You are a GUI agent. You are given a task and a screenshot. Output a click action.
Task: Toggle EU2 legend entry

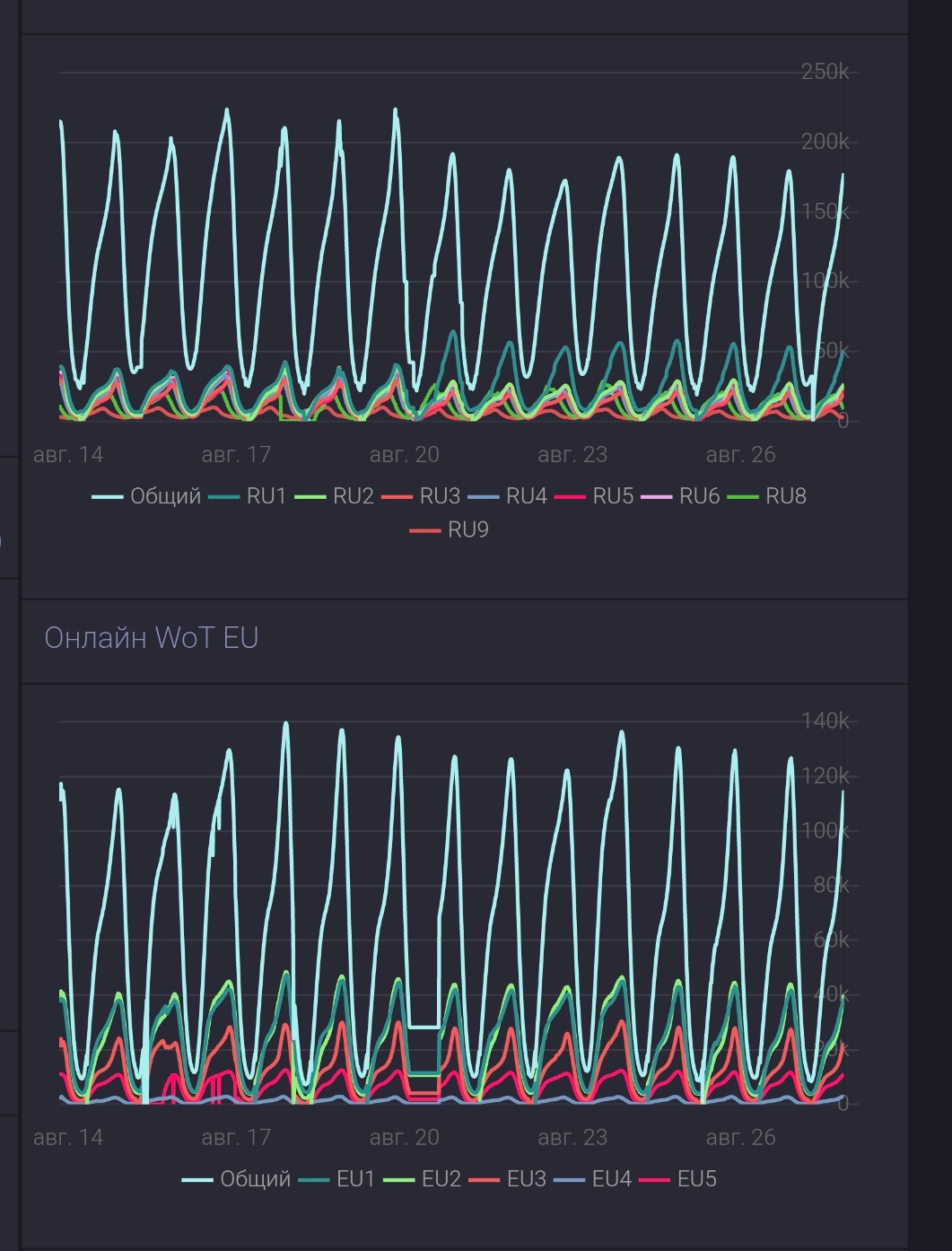423,1179
